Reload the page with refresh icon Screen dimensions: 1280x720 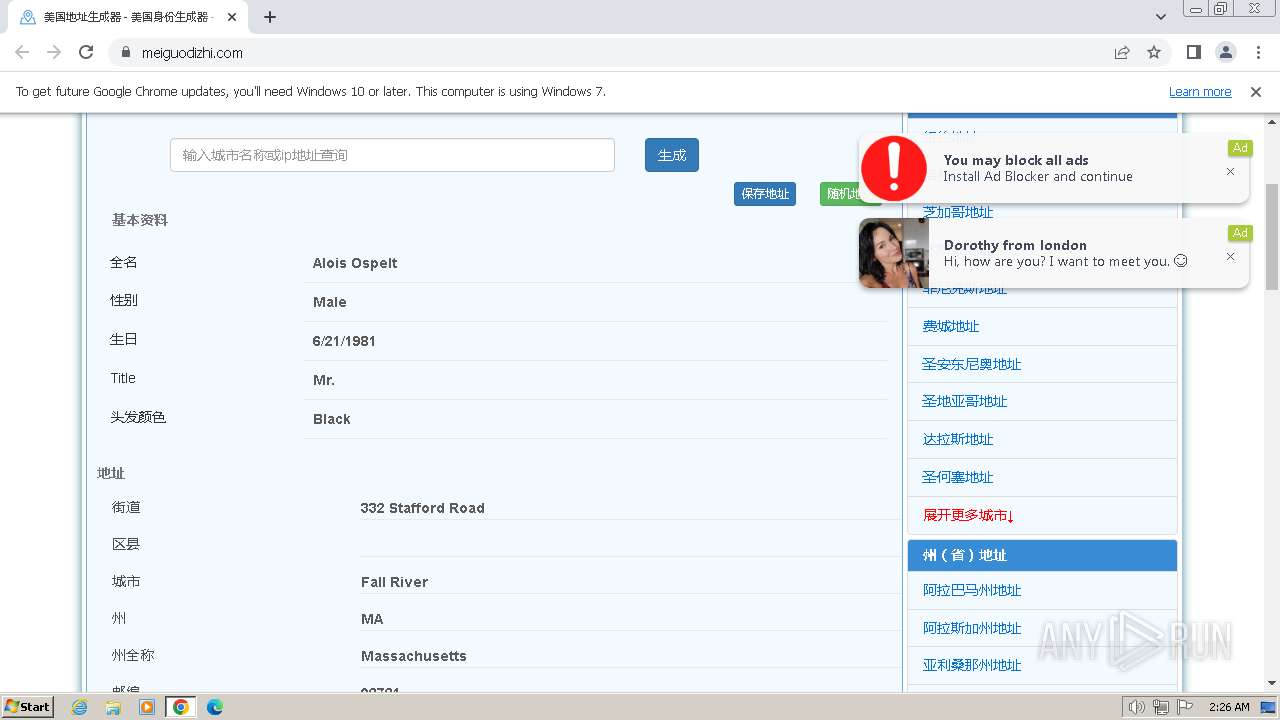pos(86,53)
